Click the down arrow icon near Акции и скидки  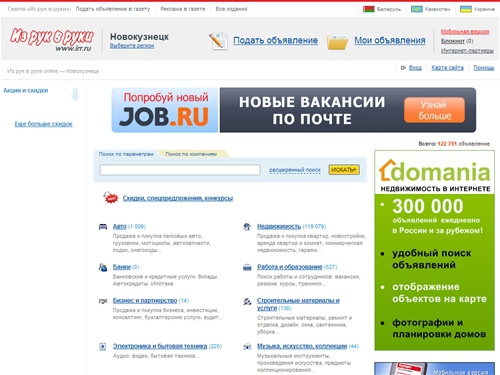[x=75, y=95]
